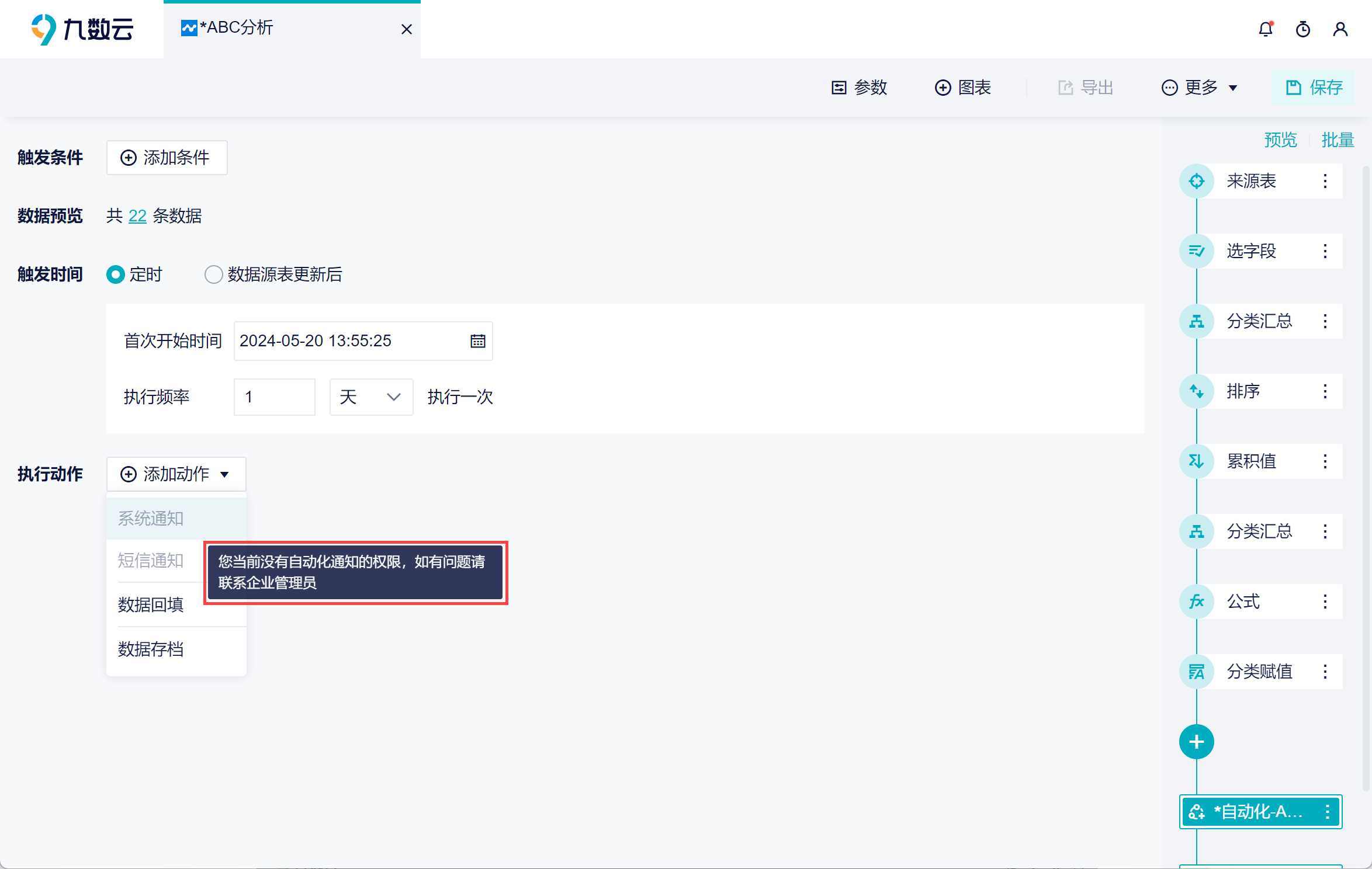Click the calendar icon in start time field
1372x869 pixels.
[x=477, y=341]
